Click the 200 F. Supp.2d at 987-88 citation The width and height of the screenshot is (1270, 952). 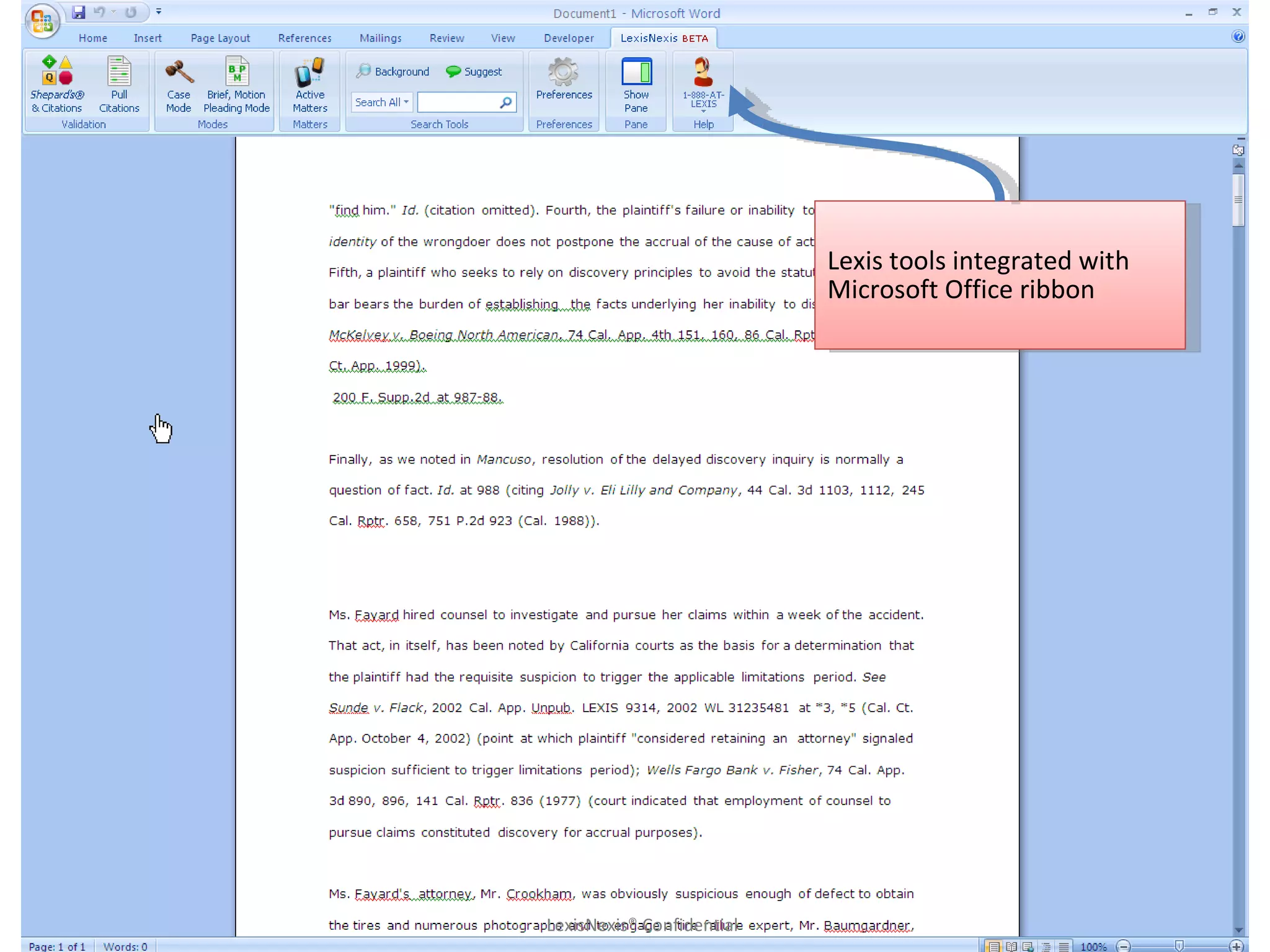(x=417, y=397)
